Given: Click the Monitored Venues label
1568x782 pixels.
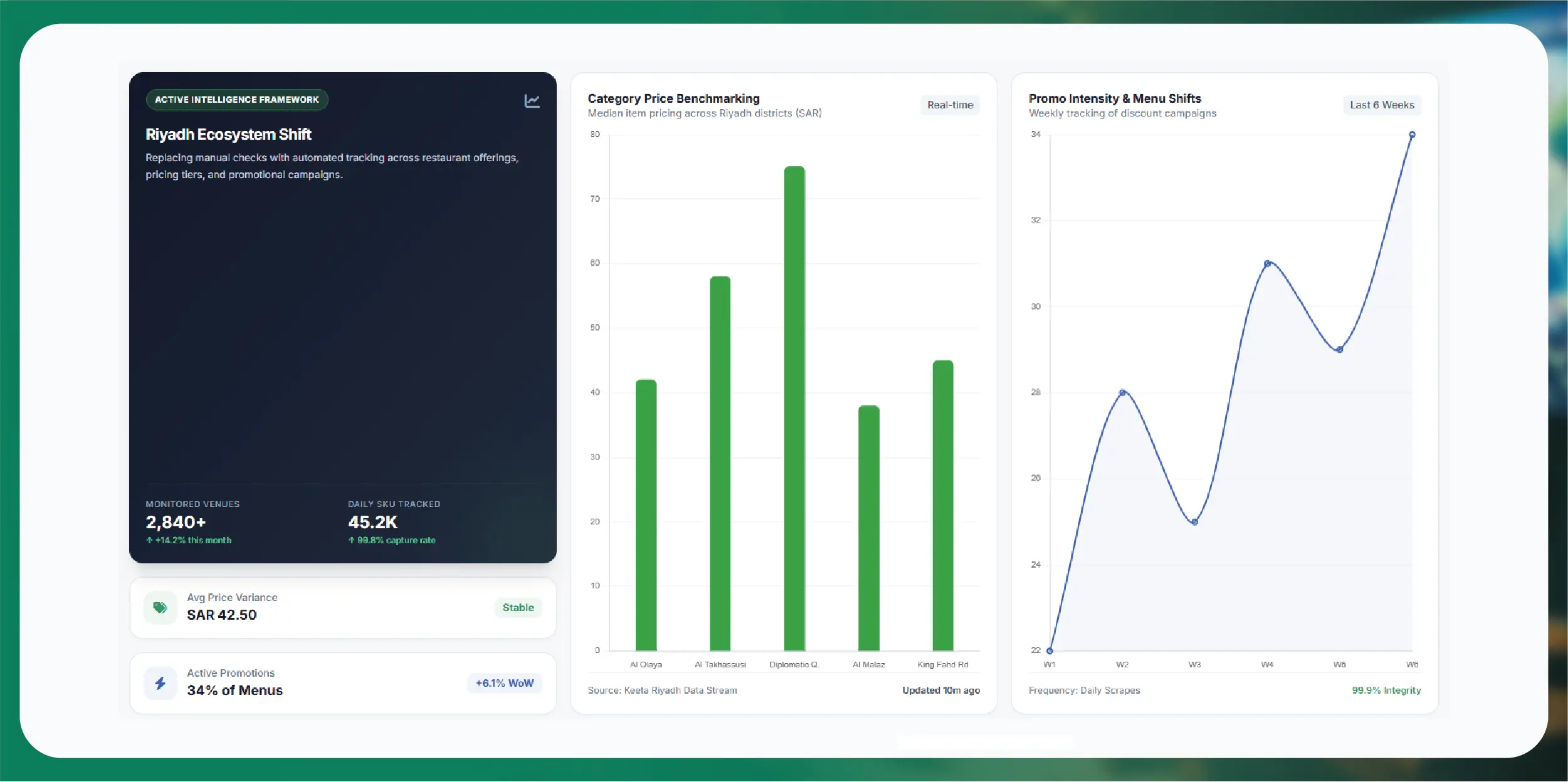Looking at the screenshot, I should pyautogui.click(x=192, y=504).
